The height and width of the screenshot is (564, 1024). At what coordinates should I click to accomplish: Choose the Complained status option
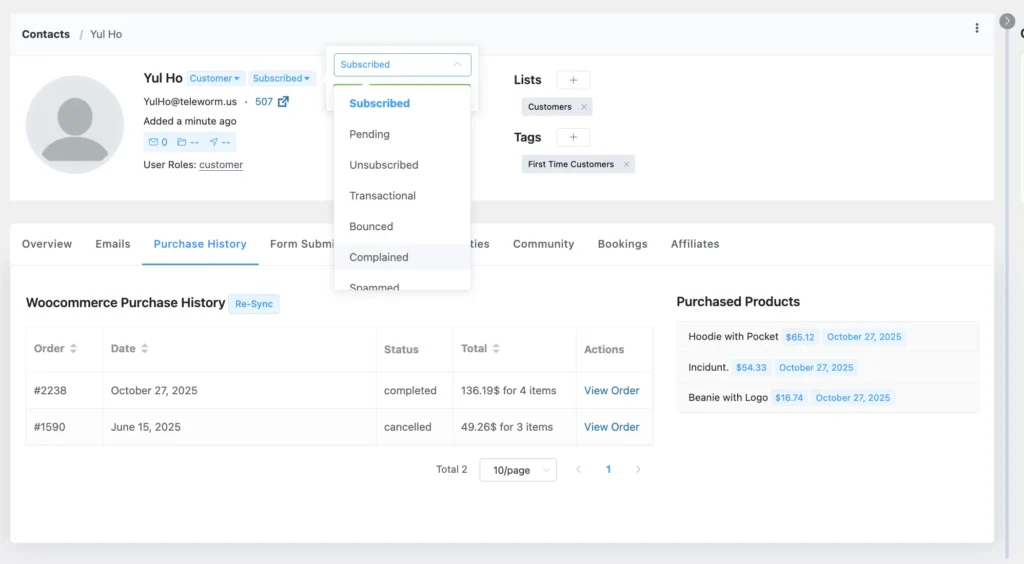379,257
